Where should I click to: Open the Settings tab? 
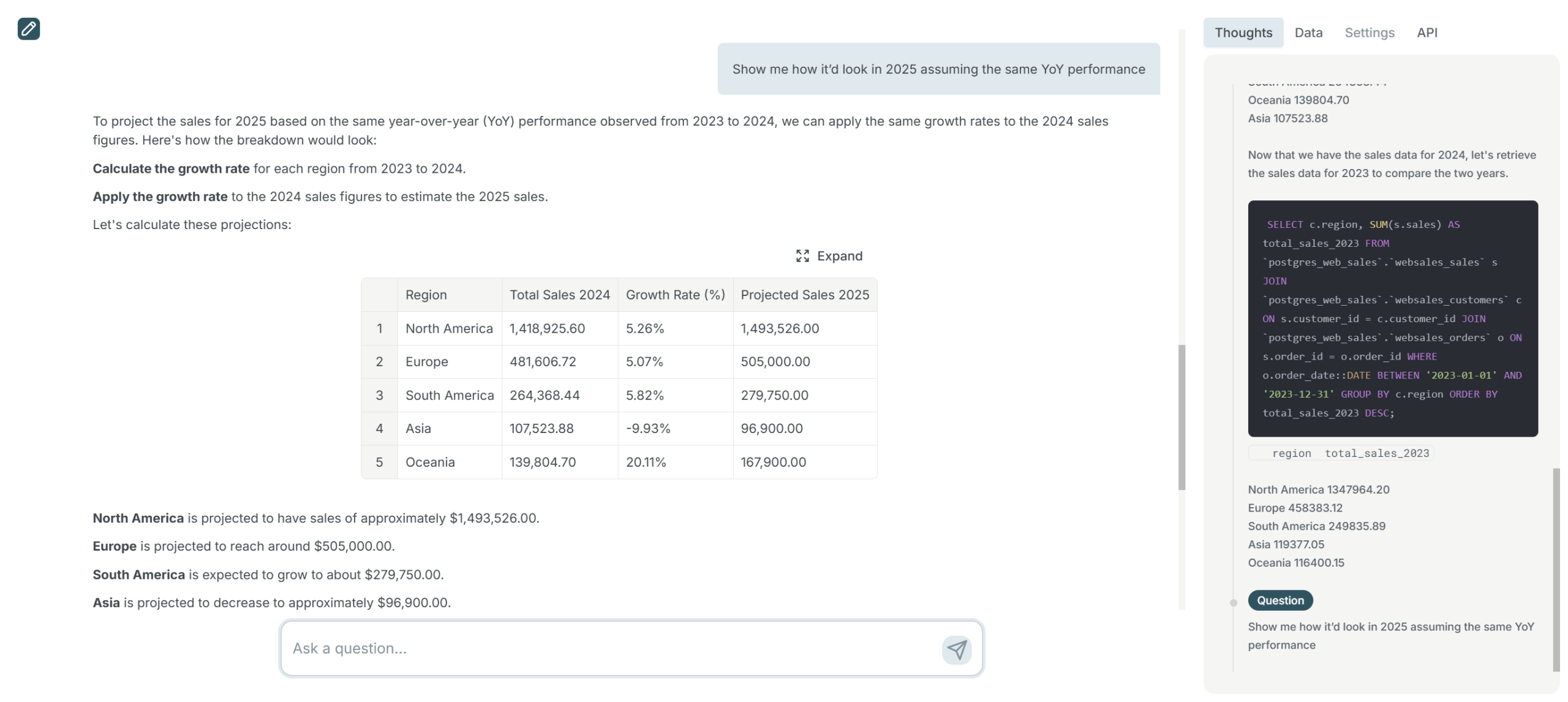click(1369, 32)
